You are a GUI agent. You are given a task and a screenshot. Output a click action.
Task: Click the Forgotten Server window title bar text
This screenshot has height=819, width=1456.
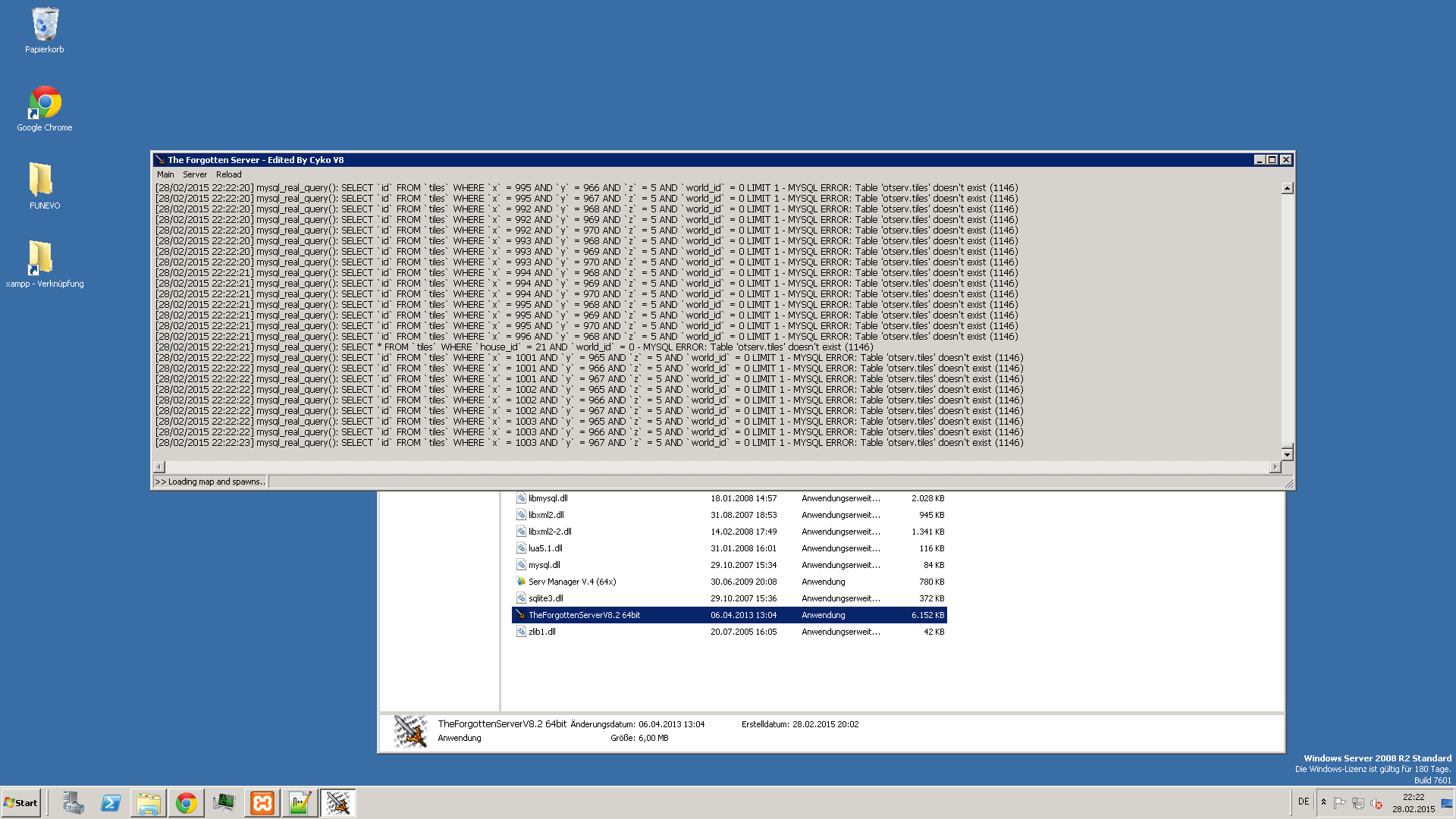(256, 160)
